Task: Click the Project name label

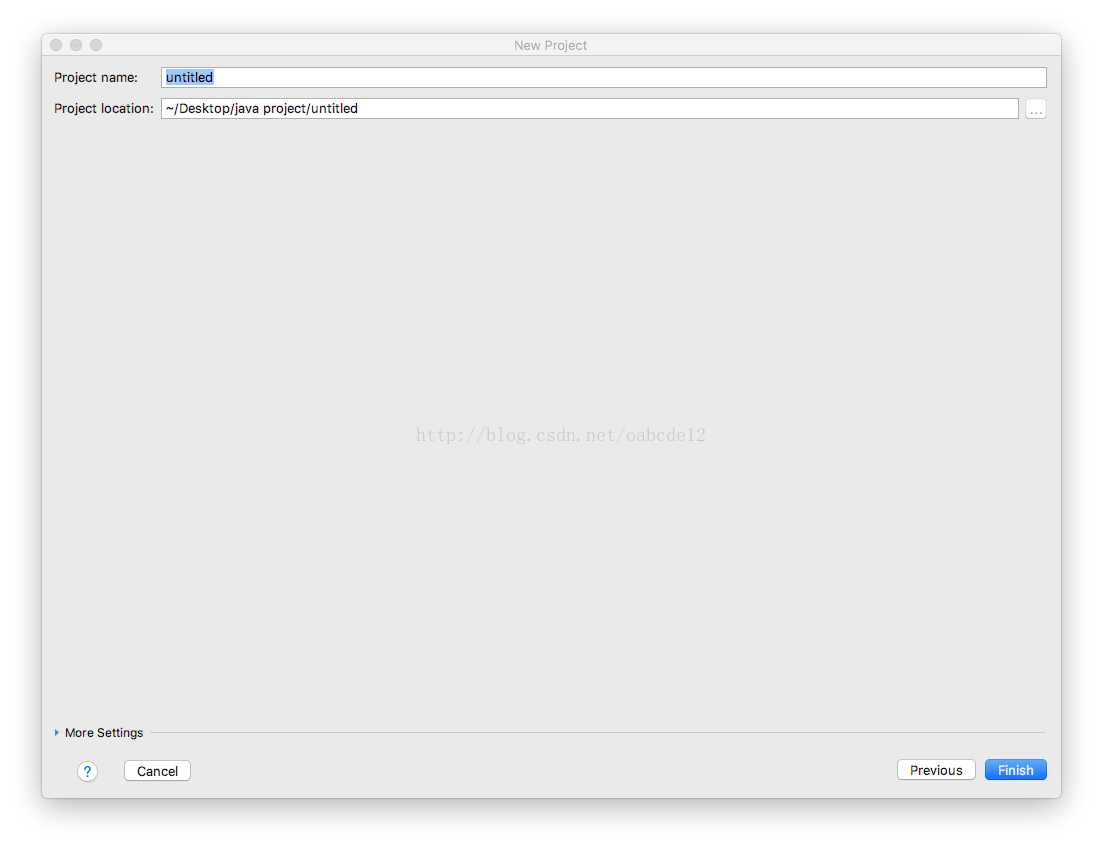Action: [x=96, y=77]
